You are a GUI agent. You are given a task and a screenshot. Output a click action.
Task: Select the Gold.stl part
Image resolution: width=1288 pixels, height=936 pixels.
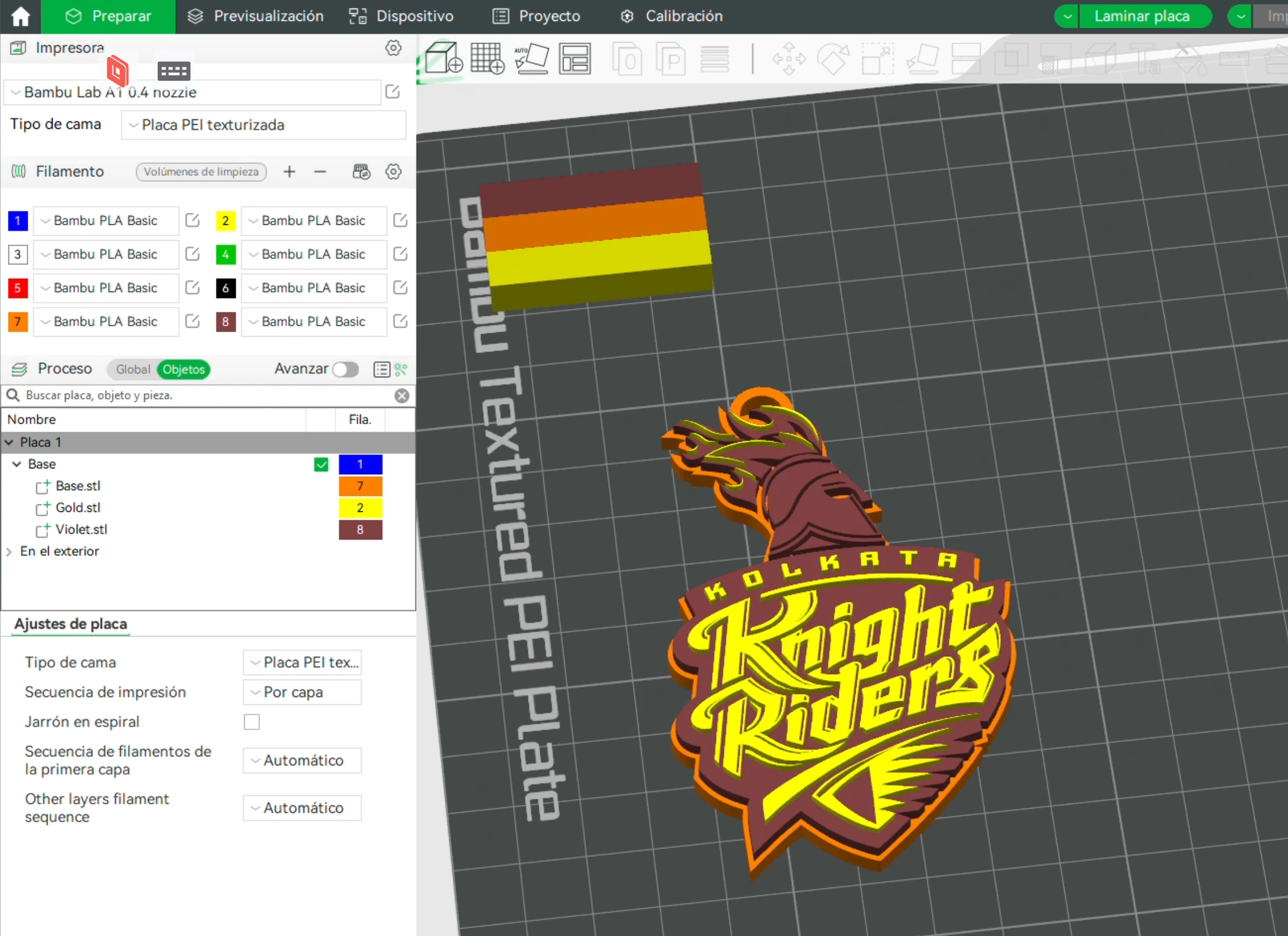pos(78,507)
